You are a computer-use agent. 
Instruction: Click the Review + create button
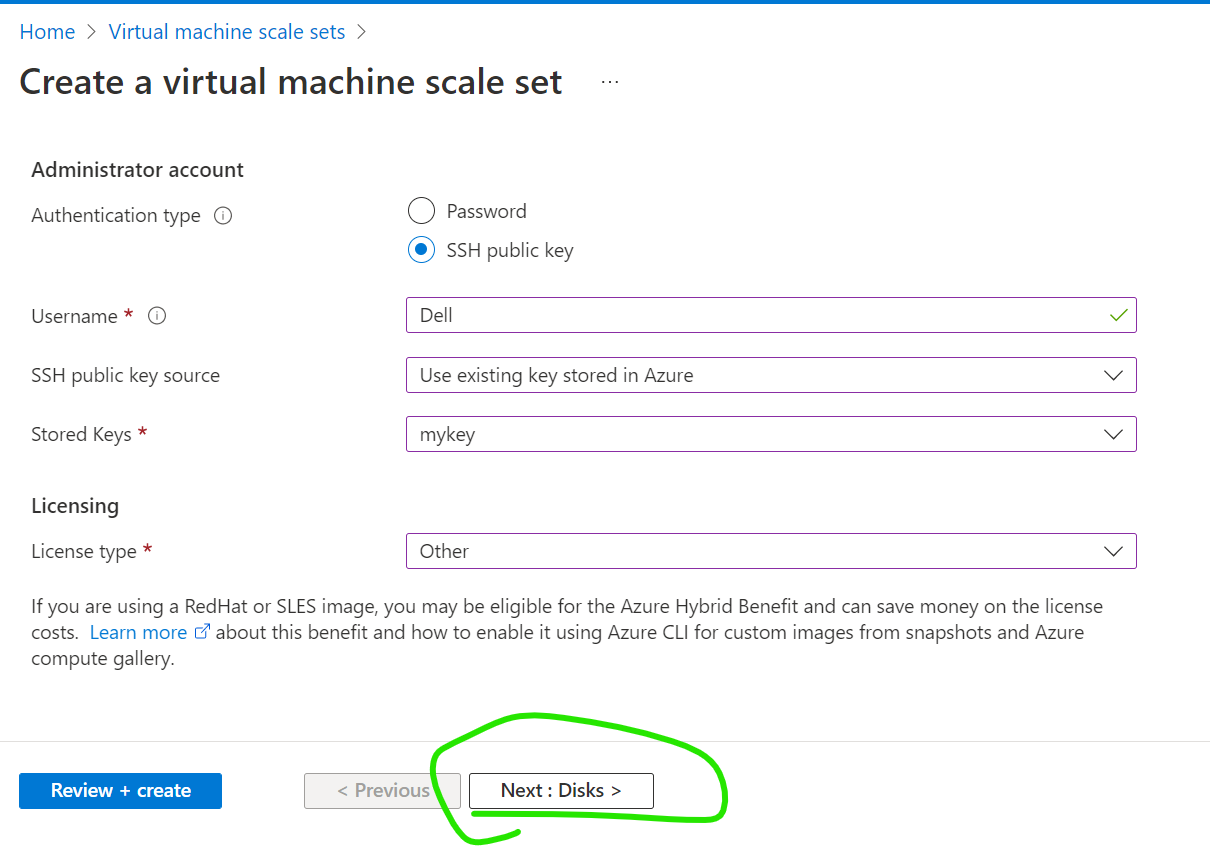point(120,790)
